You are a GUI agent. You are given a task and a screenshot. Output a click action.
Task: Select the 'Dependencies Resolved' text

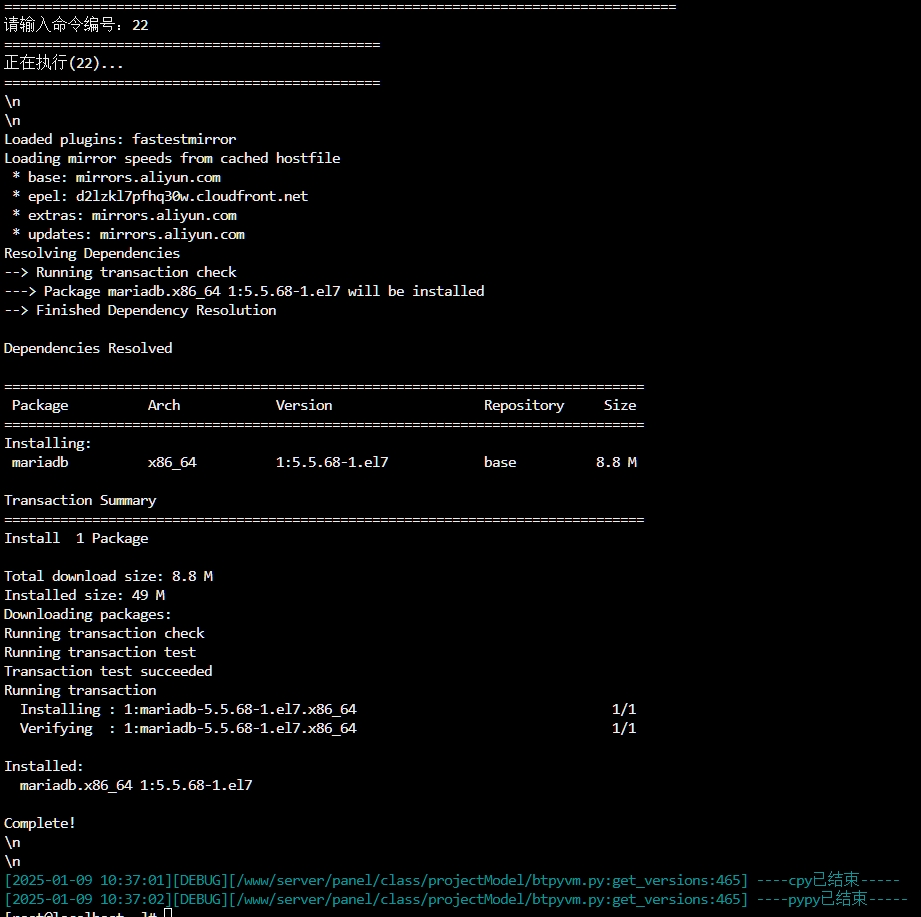pyautogui.click(x=88, y=348)
